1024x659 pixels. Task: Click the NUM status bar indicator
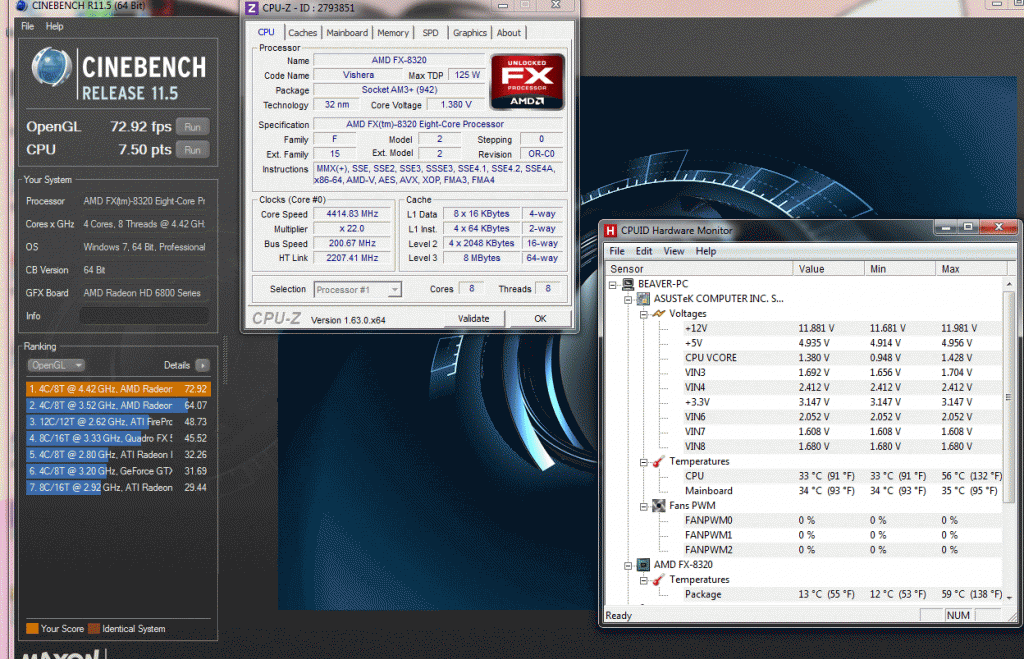tap(958, 615)
